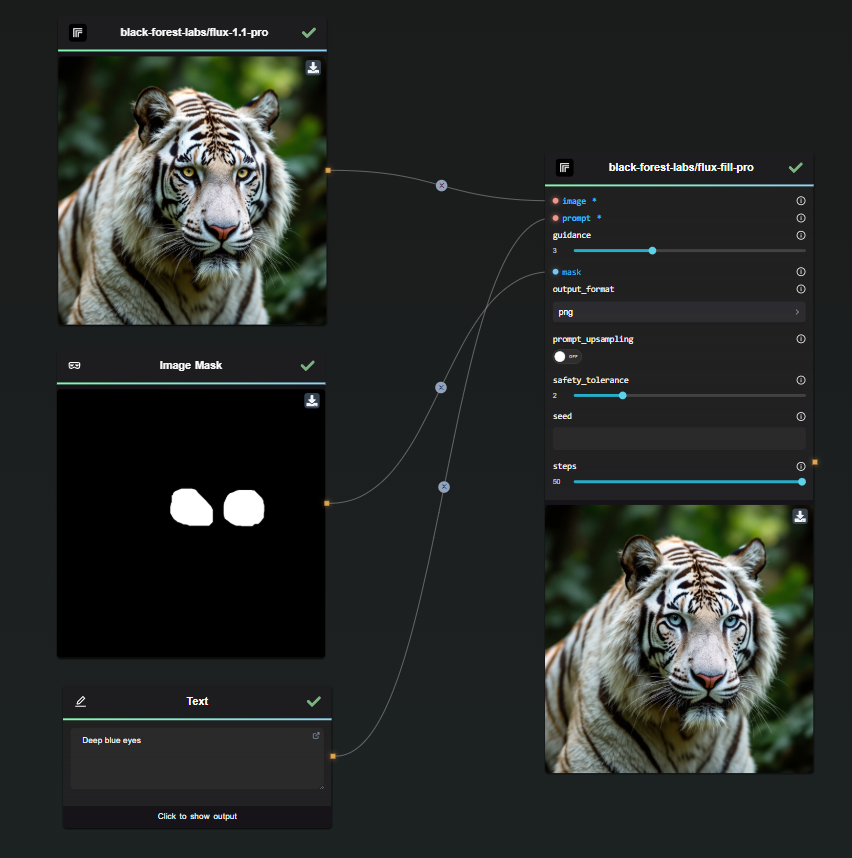Click the flux-fill-pro output port
This screenshot has height=858, width=852.
click(x=815, y=462)
